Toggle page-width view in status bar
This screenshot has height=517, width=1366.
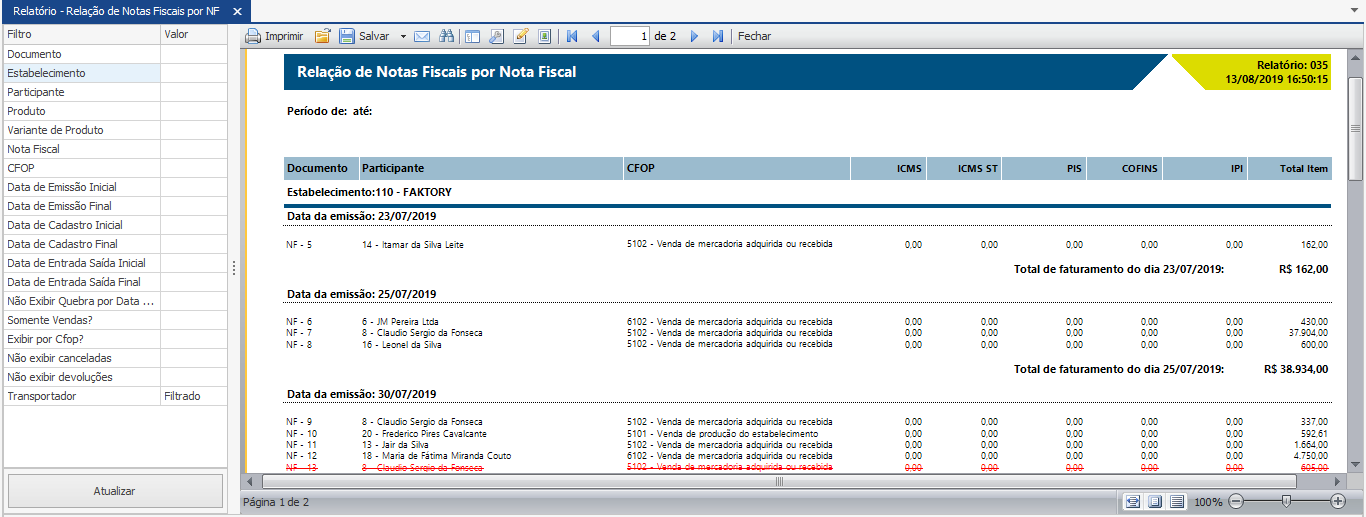(1133, 501)
